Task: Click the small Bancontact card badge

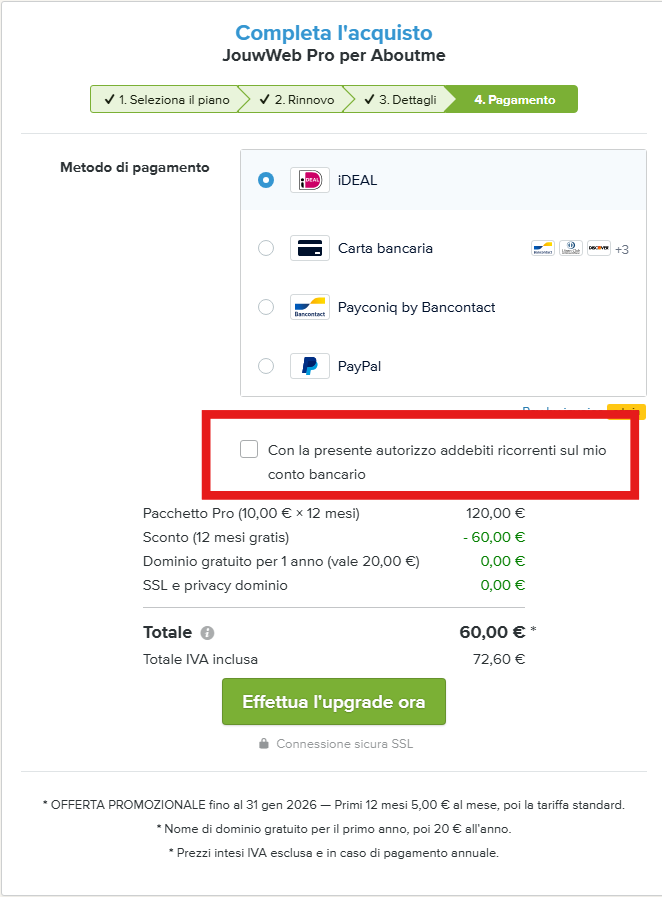Action: [x=542, y=248]
